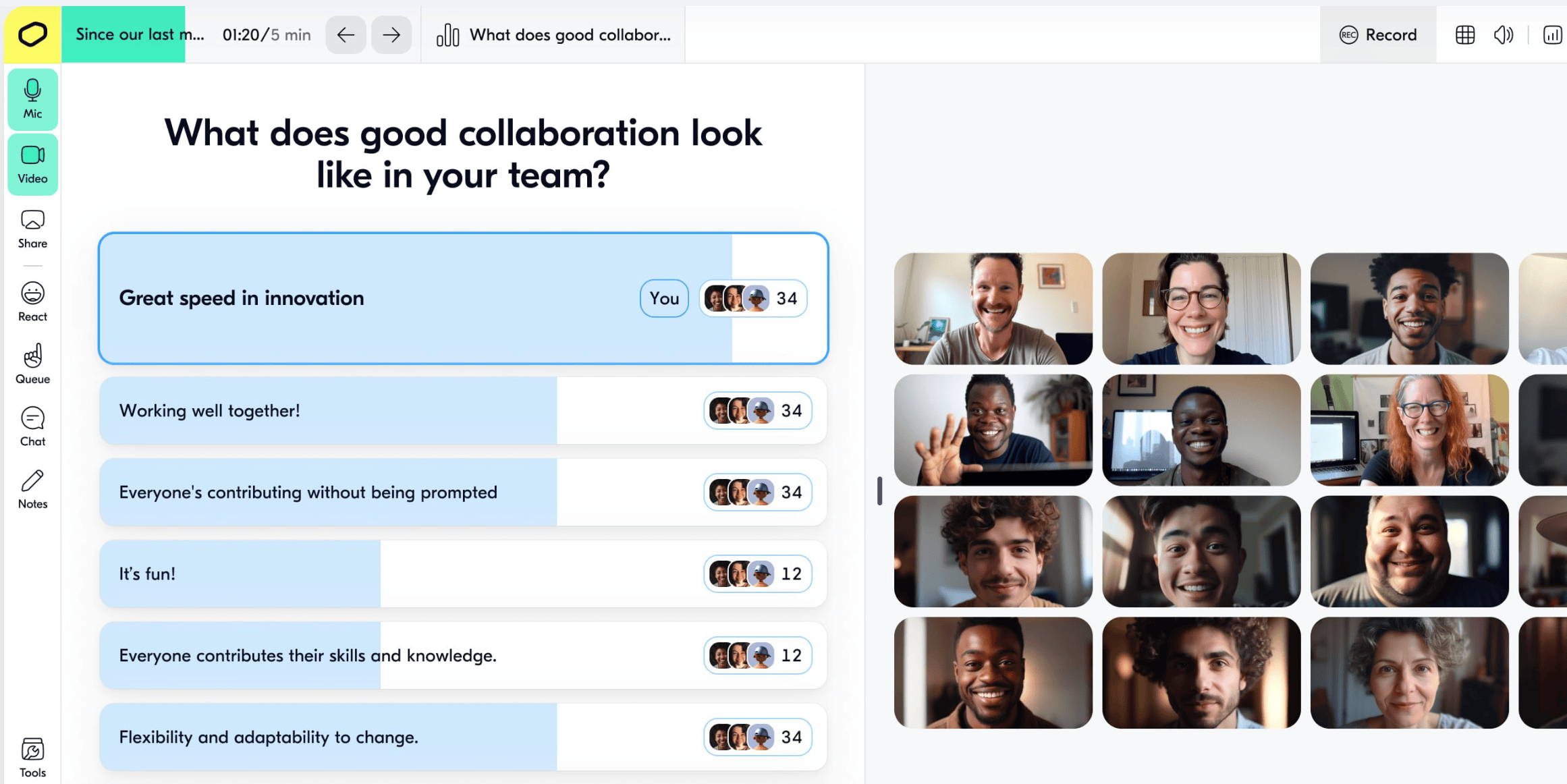Click the poll bar chart icon
Screen dimensions: 1567x784
pos(447,35)
